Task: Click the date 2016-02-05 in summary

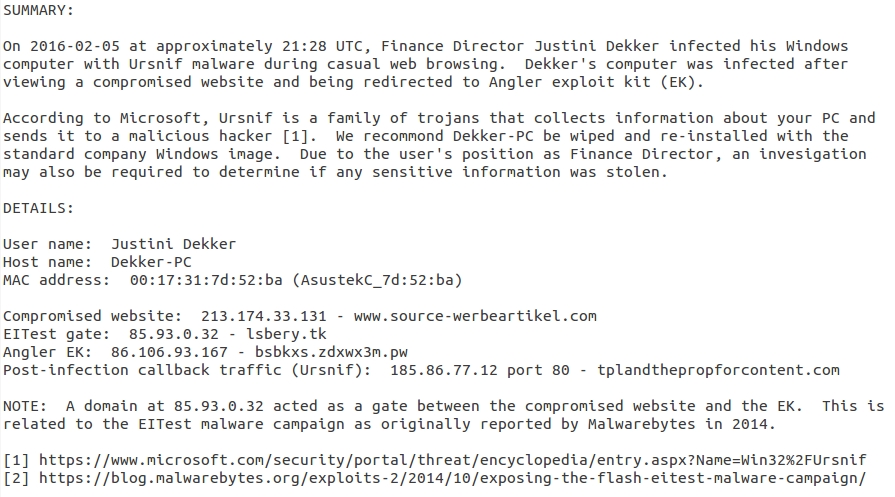Action: (x=74, y=46)
